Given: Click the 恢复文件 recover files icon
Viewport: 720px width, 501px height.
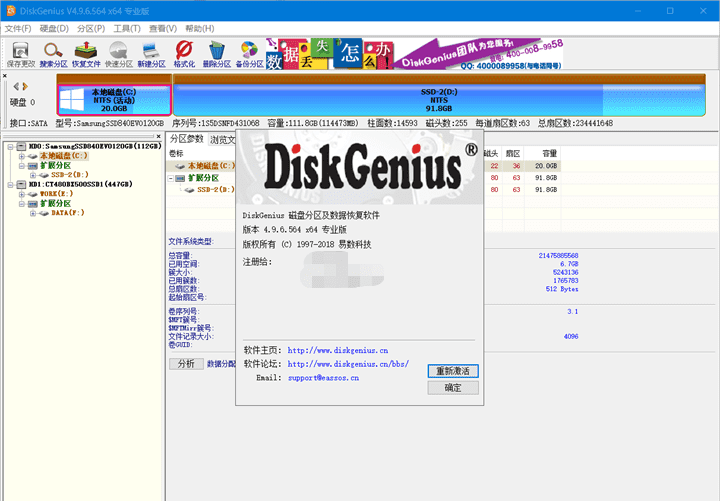Looking at the screenshot, I should pos(86,55).
